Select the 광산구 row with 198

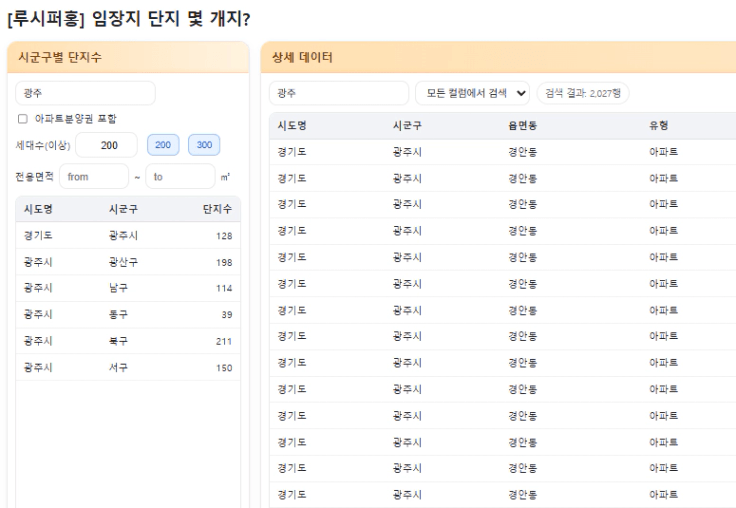point(127,262)
